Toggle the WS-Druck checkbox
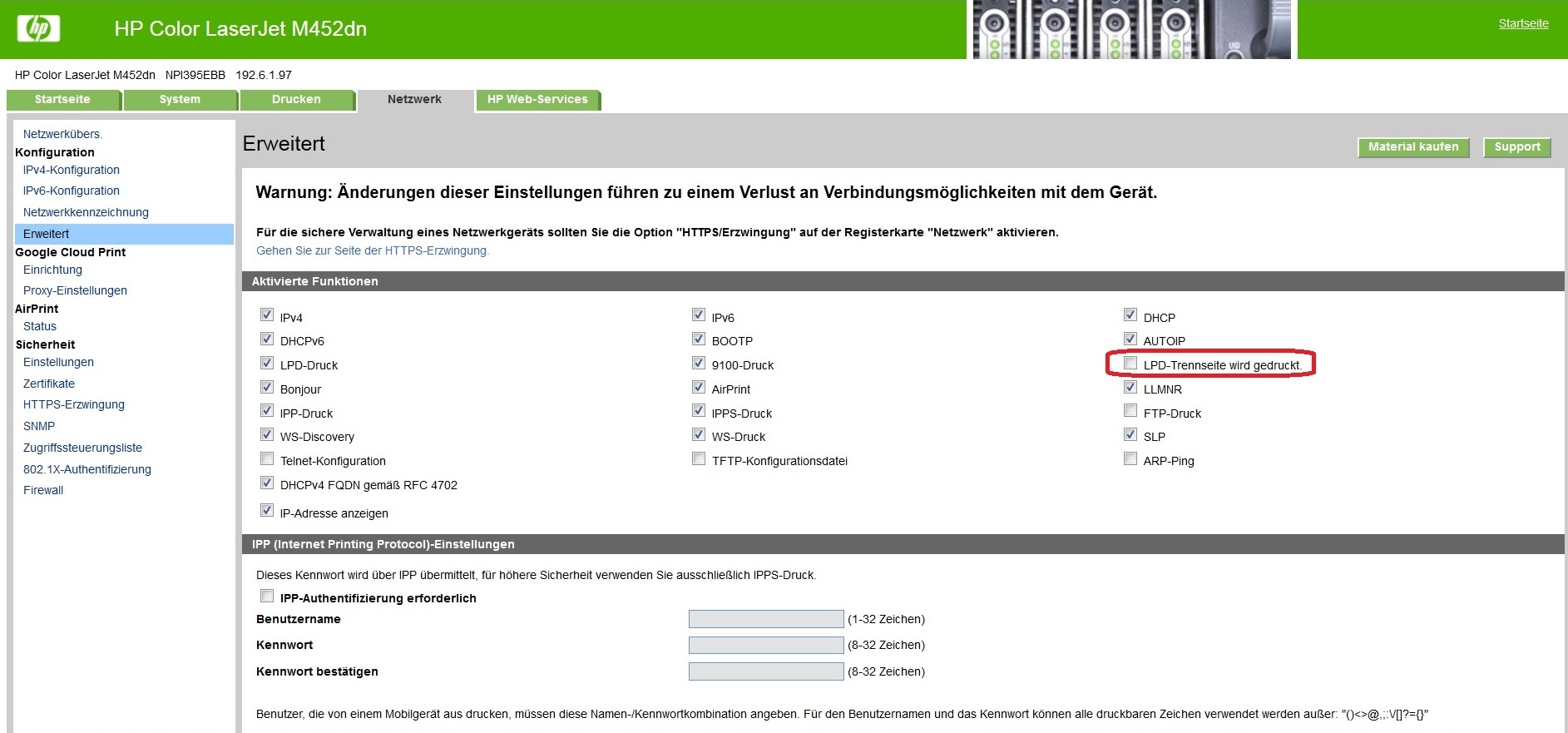Image resolution: width=1568 pixels, height=733 pixels. click(699, 434)
